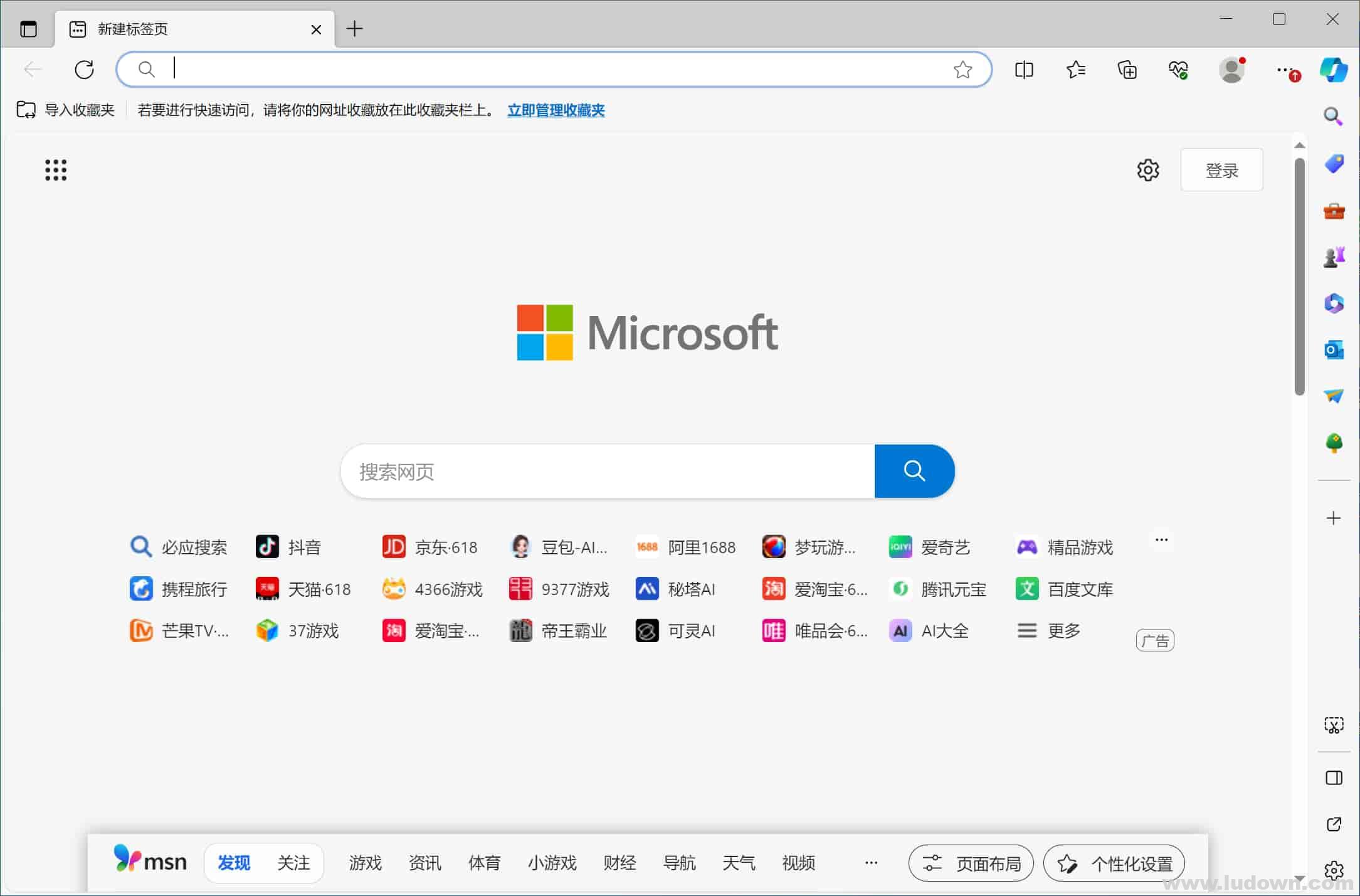
Task: Click the msn logo
Action: (x=150, y=860)
